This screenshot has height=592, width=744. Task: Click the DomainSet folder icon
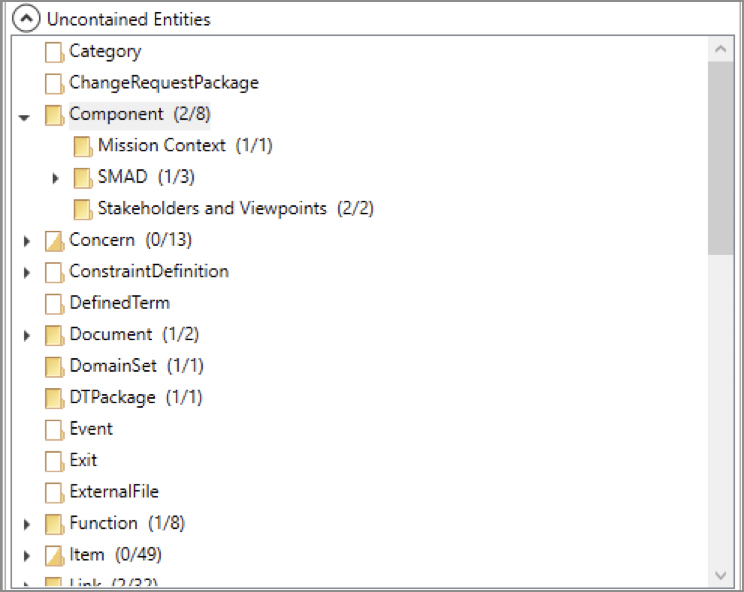54,367
